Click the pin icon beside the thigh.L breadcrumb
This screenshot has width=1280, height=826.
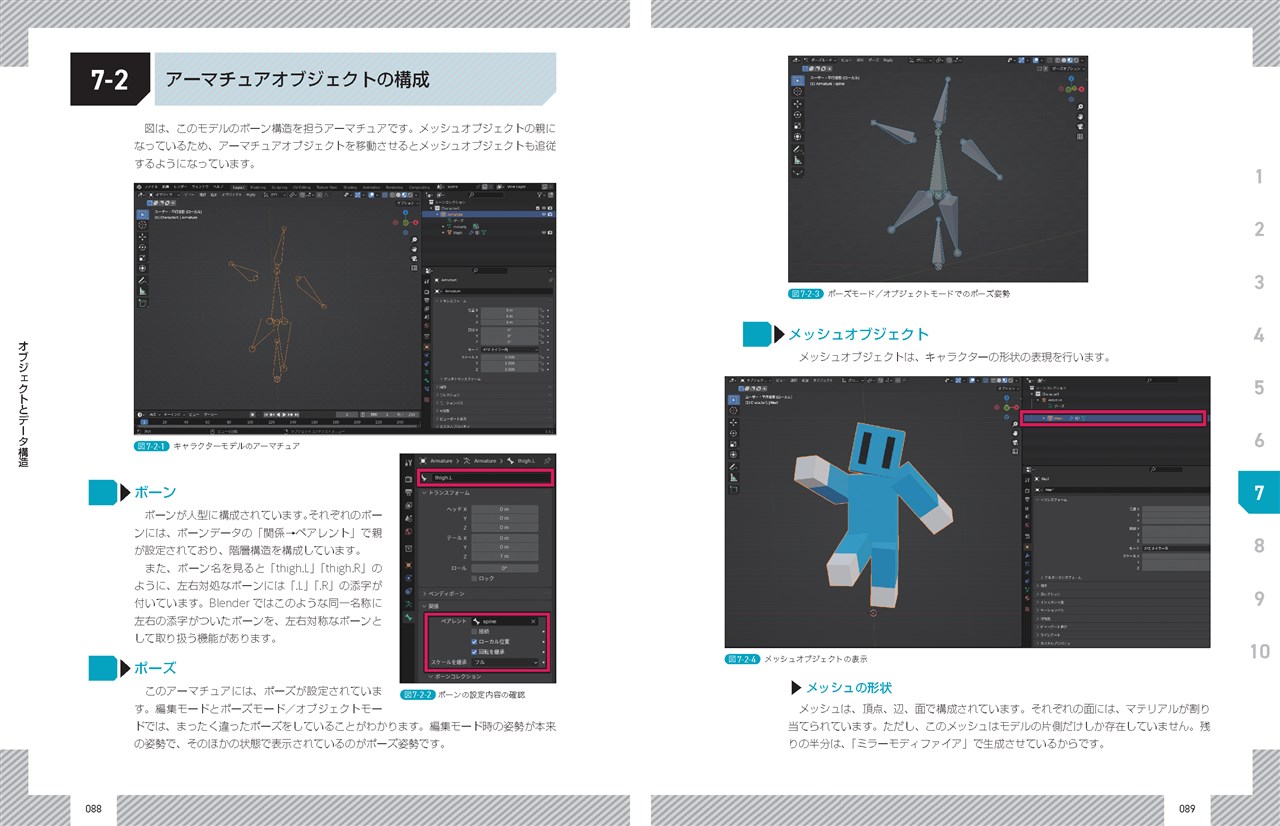point(549,461)
